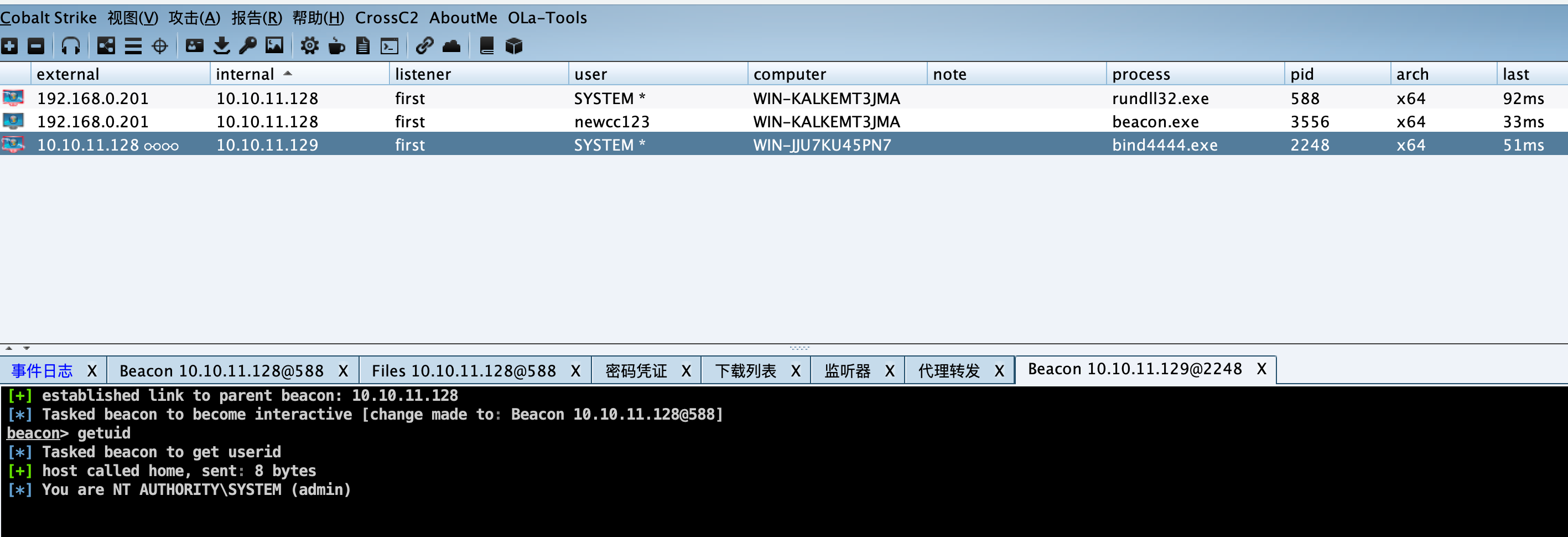Click the coffee cup Java applet icon
Viewport: 1568px width, 537px height.
pyautogui.click(x=336, y=45)
